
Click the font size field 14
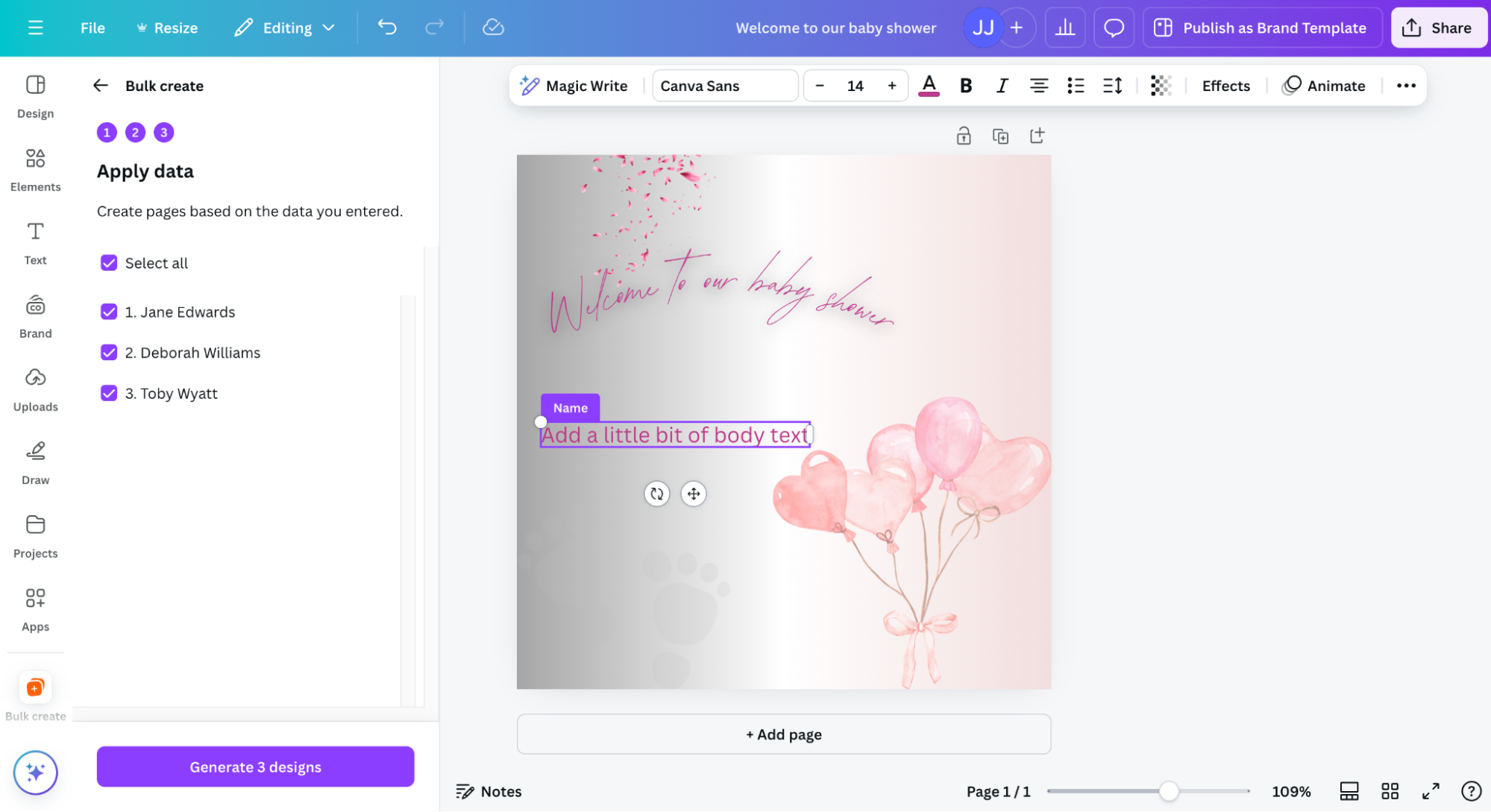pos(856,86)
